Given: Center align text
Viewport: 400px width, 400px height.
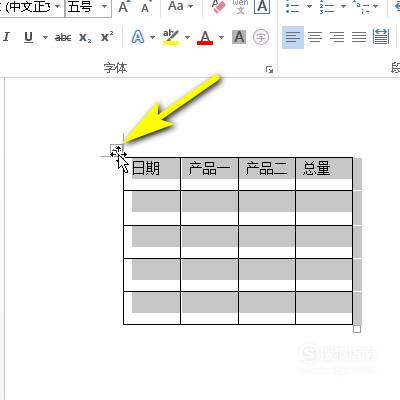Looking at the screenshot, I should pos(315,37).
